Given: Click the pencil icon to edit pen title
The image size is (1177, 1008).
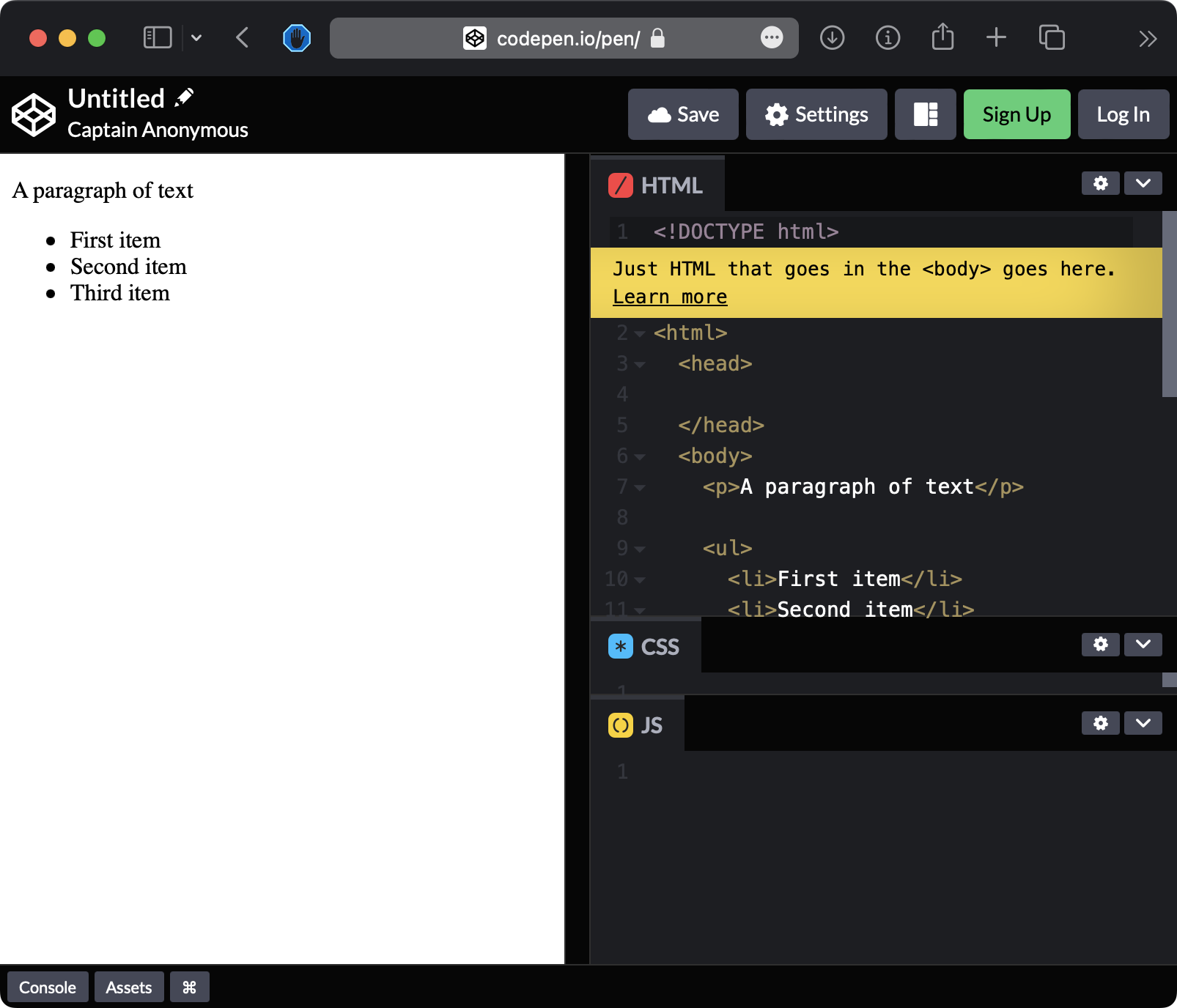Looking at the screenshot, I should point(184,97).
